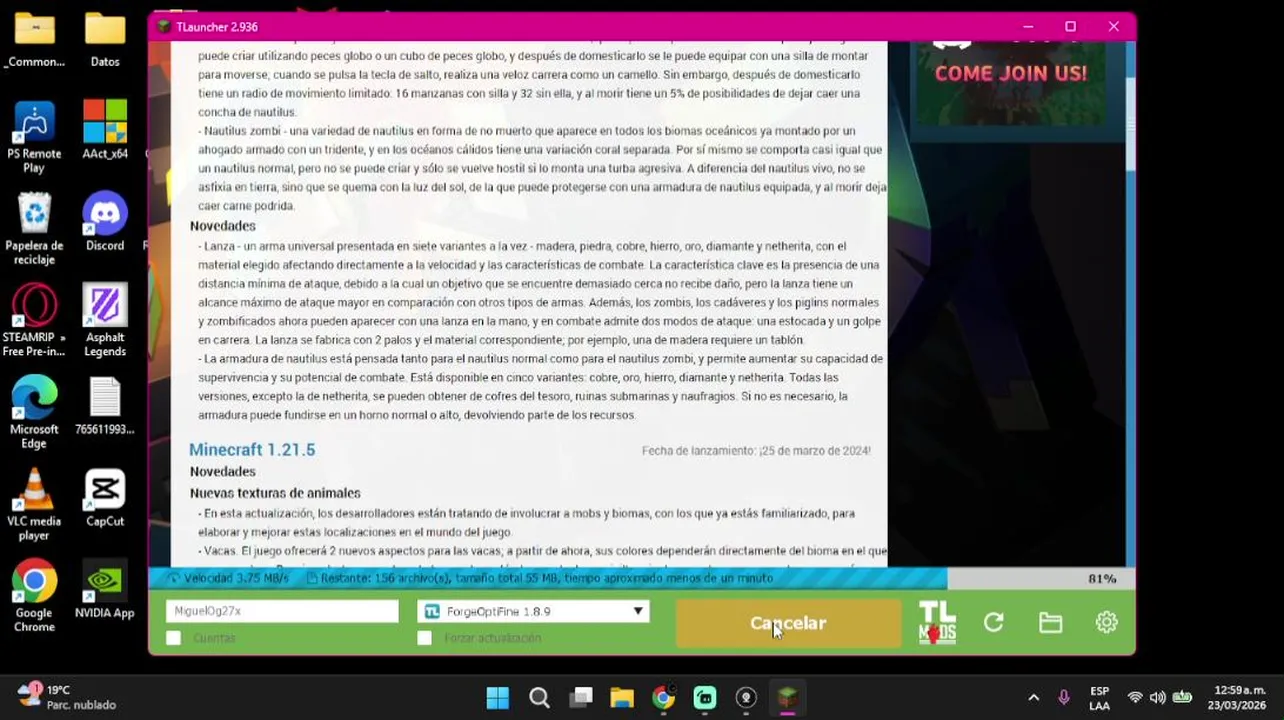Switch to Chrome in taskbar

pos(663,697)
